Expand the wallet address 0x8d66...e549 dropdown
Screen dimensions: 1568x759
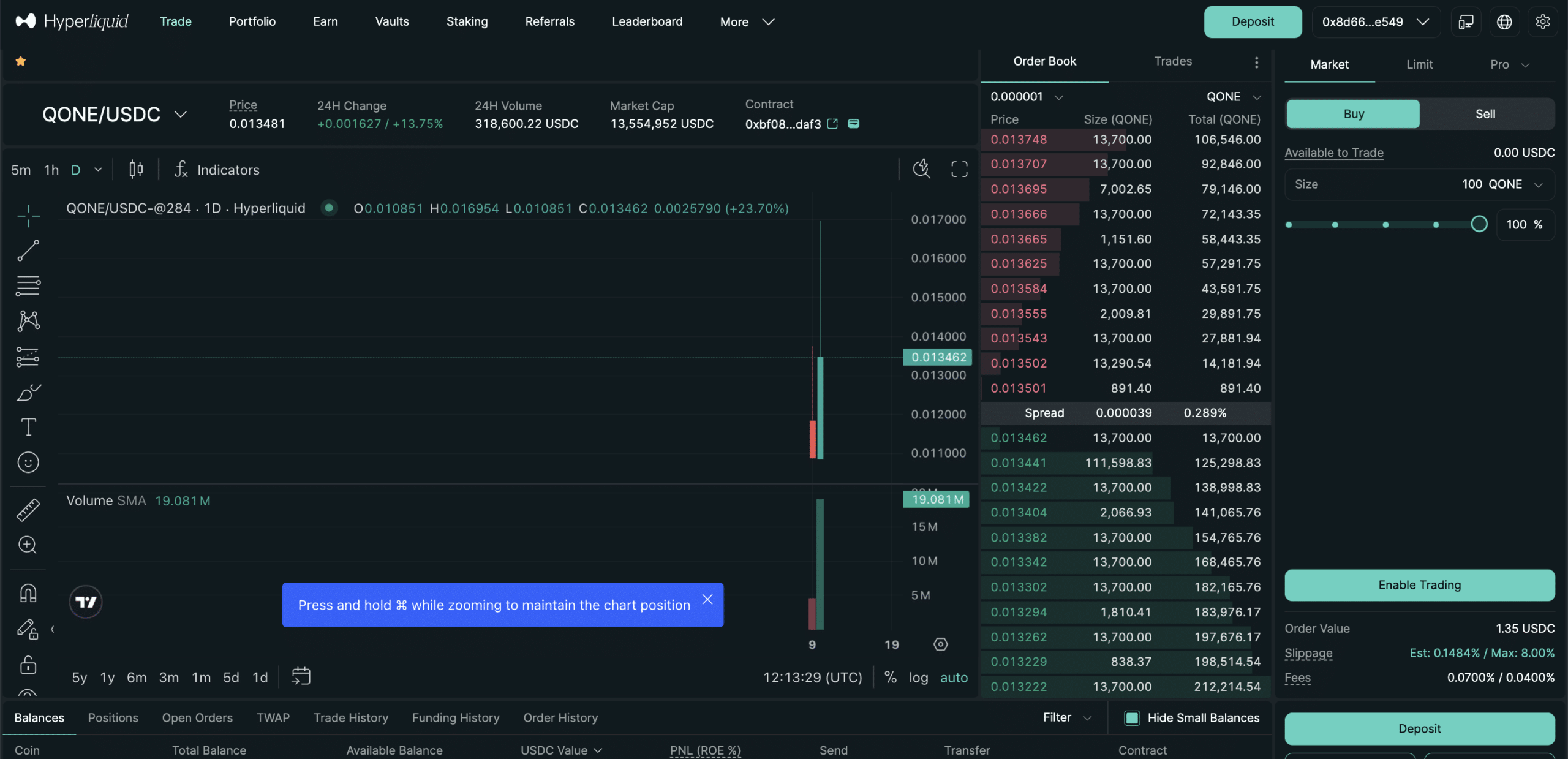[1375, 22]
